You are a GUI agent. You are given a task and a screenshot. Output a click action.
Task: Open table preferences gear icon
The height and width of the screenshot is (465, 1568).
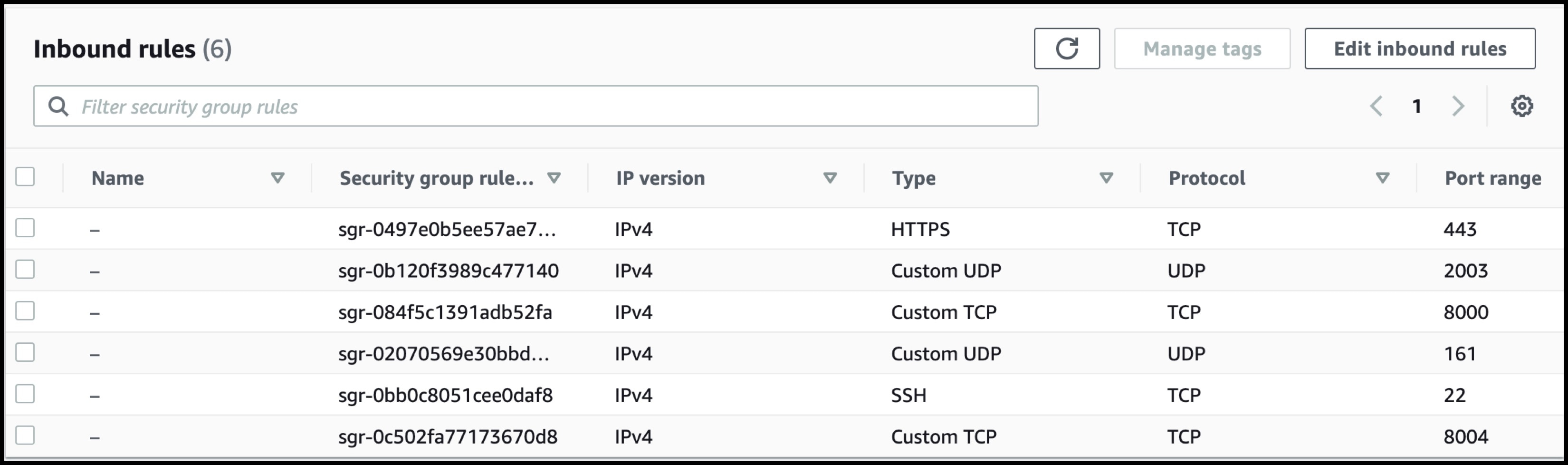click(1522, 106)
